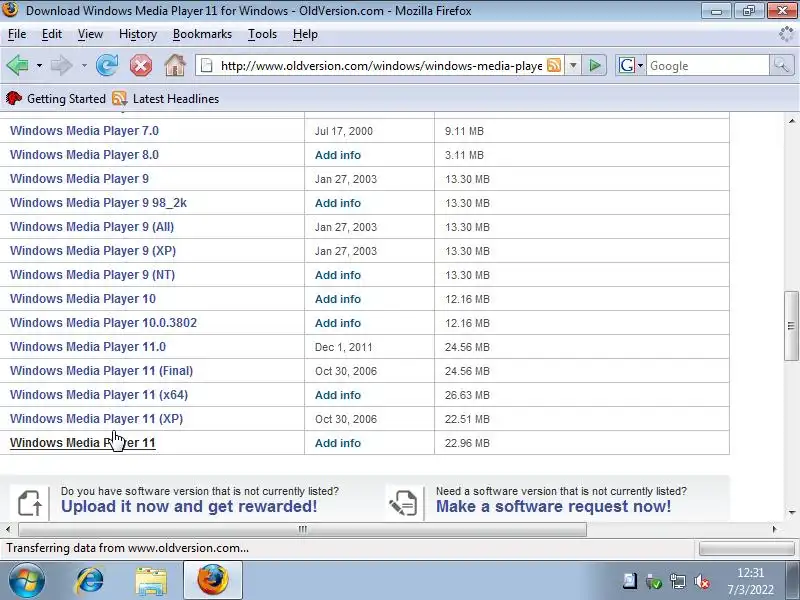800x600 pixels.
Task: Open the Windows Media Player 9 (NT) link
Action: pos(92,274)
